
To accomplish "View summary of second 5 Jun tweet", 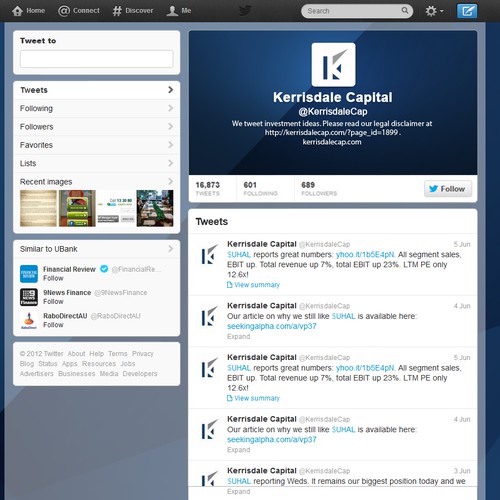I will pyautogui.click(x=253, y=398).
